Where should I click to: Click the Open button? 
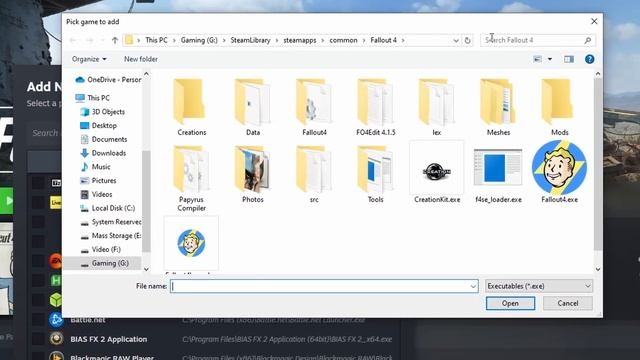click(510, 303)
